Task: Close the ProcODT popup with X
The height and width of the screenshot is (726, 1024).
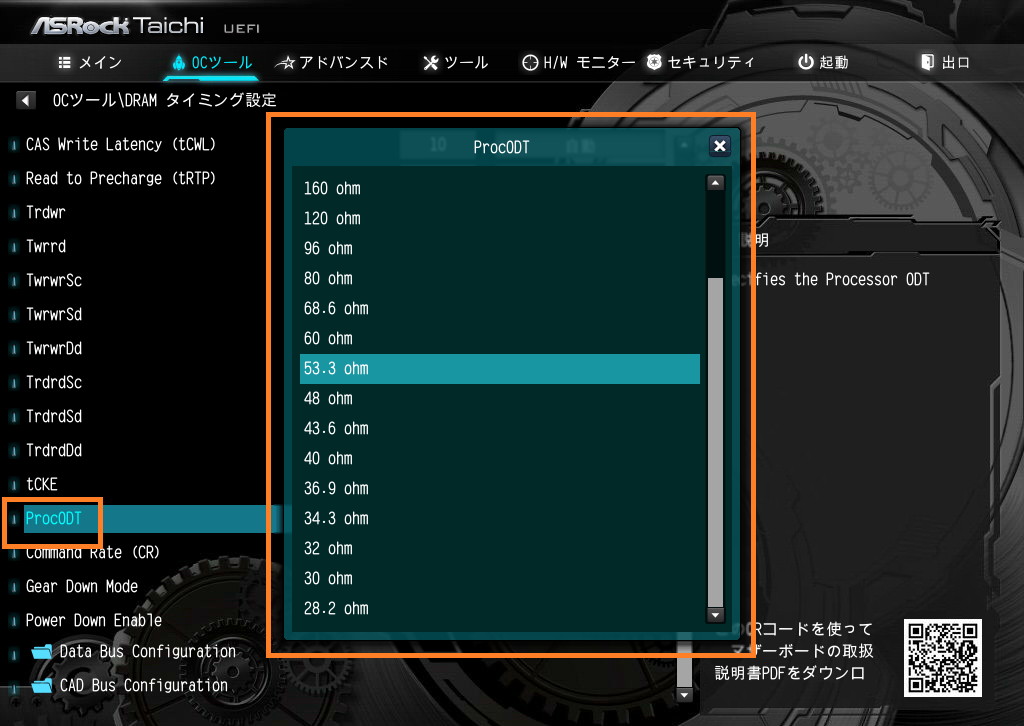Action: [720, 146]
